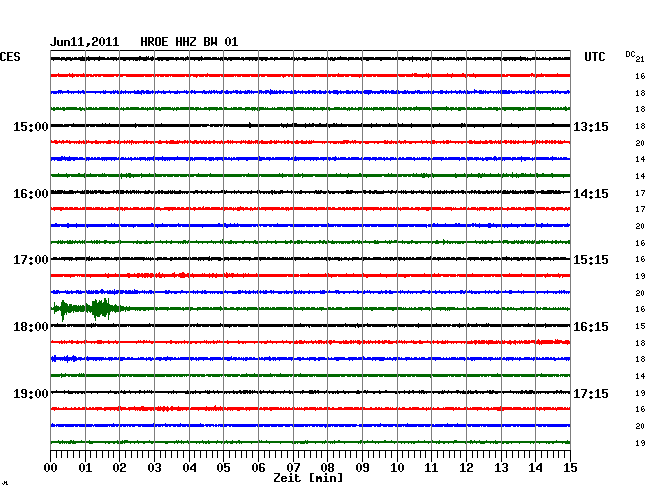650x494 pixels.
Task: Click minute tick label 14
Action: coord(535,467)
